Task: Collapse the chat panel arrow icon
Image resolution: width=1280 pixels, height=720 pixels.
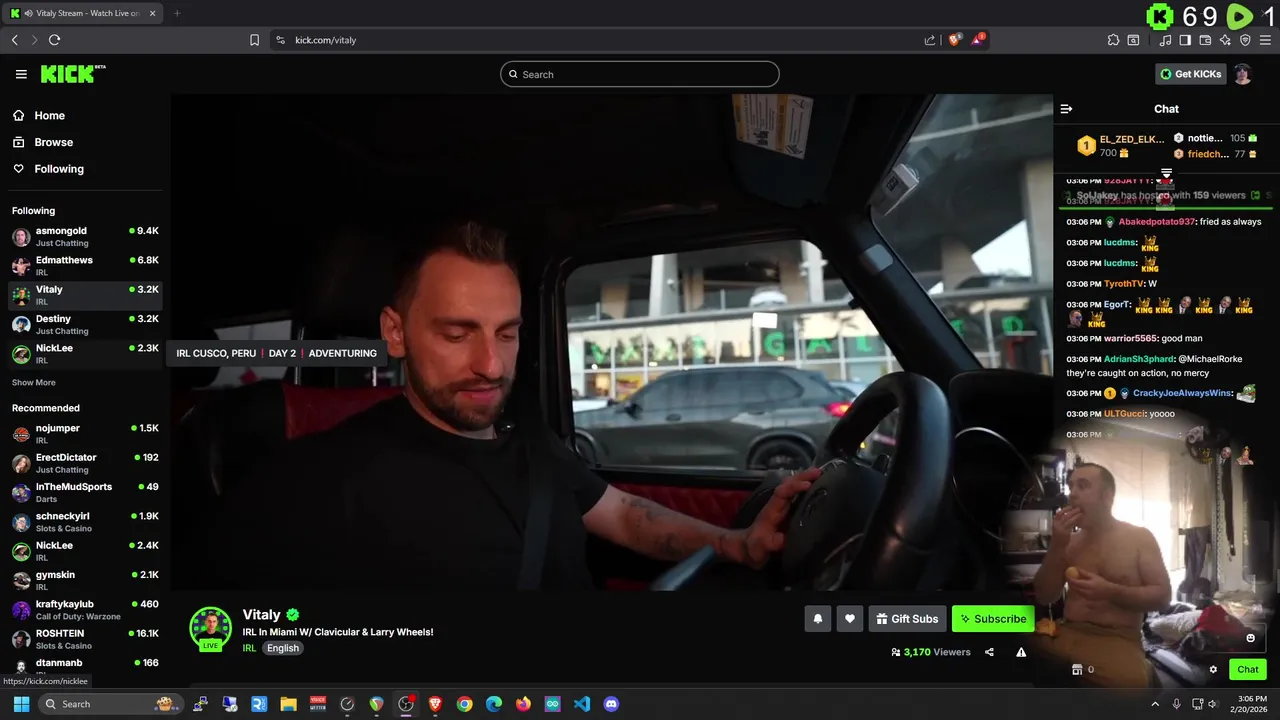Action: coord(1066,109)
